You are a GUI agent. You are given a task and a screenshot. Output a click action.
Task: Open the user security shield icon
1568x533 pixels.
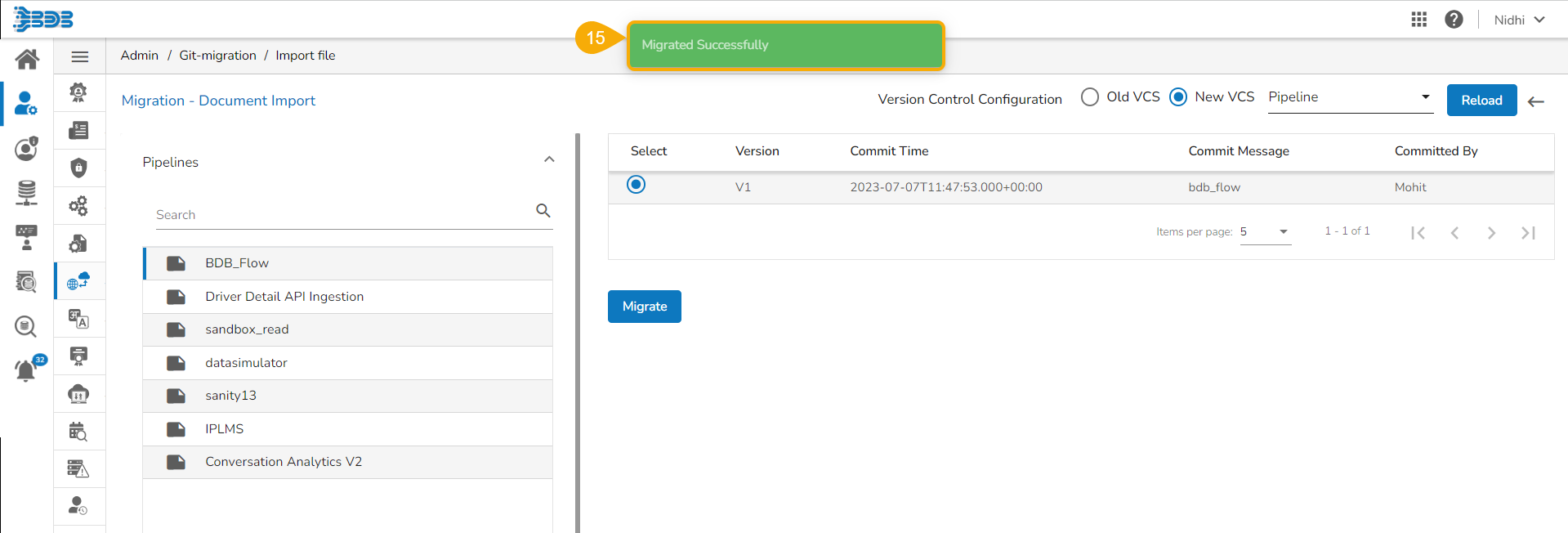27,148
